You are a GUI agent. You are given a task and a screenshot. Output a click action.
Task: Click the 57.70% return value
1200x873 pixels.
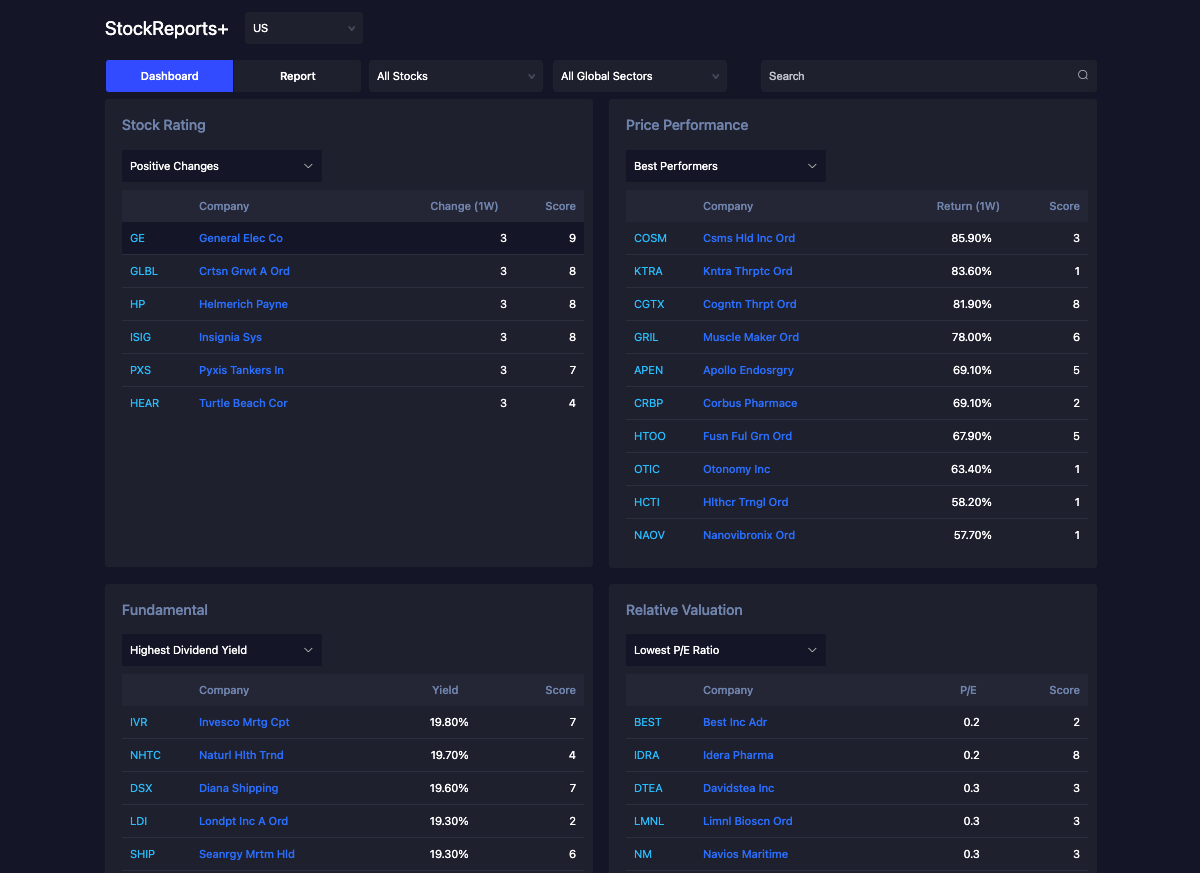[972, 535]
